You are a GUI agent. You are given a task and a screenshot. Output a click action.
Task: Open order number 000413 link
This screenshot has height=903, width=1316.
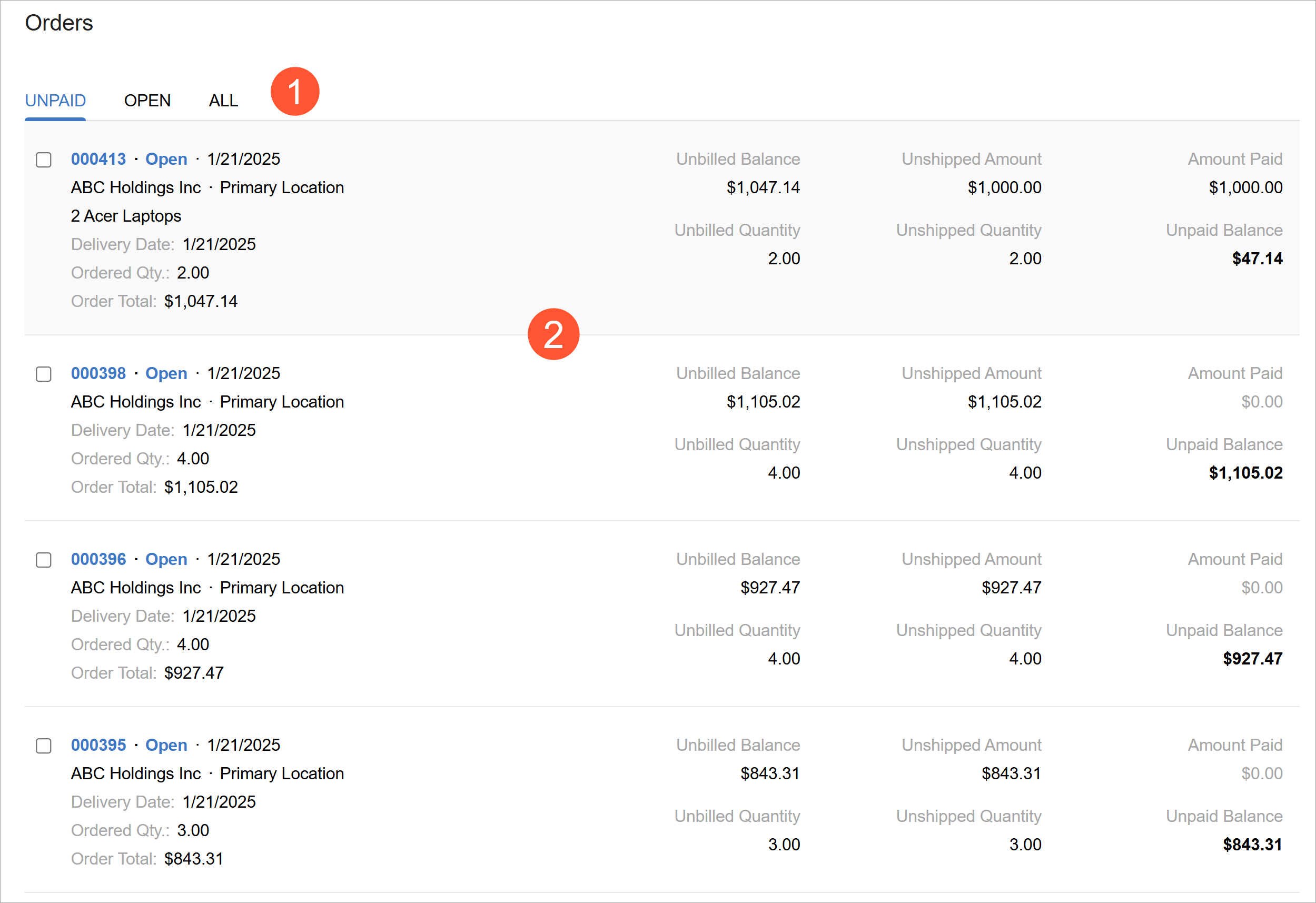tap(98, 159)
